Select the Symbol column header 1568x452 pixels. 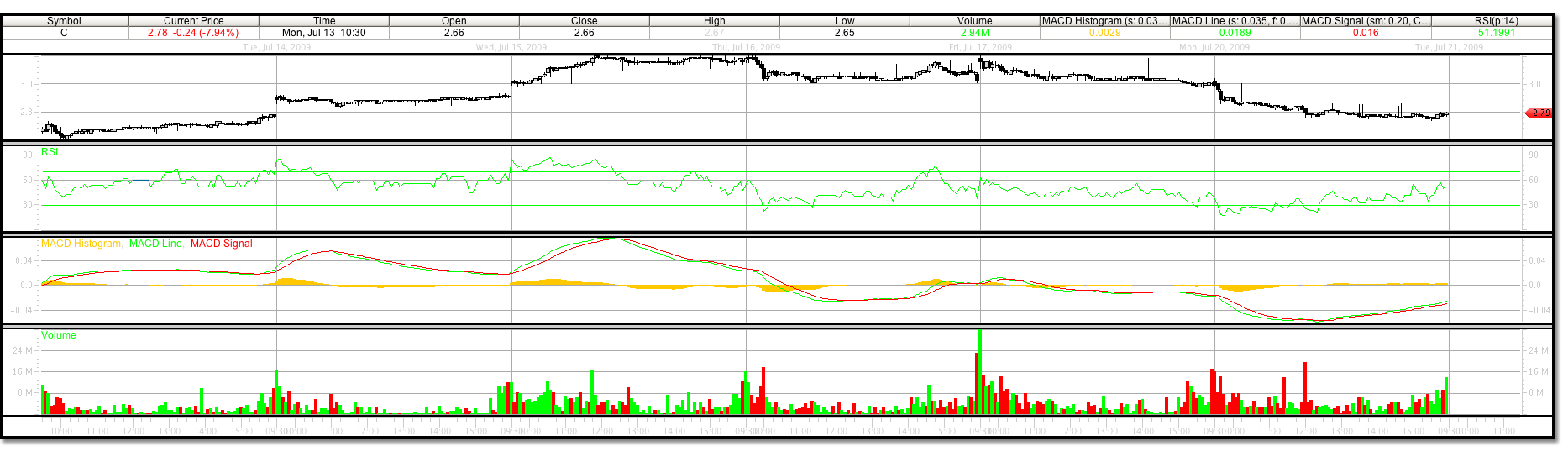coord(65,21)
